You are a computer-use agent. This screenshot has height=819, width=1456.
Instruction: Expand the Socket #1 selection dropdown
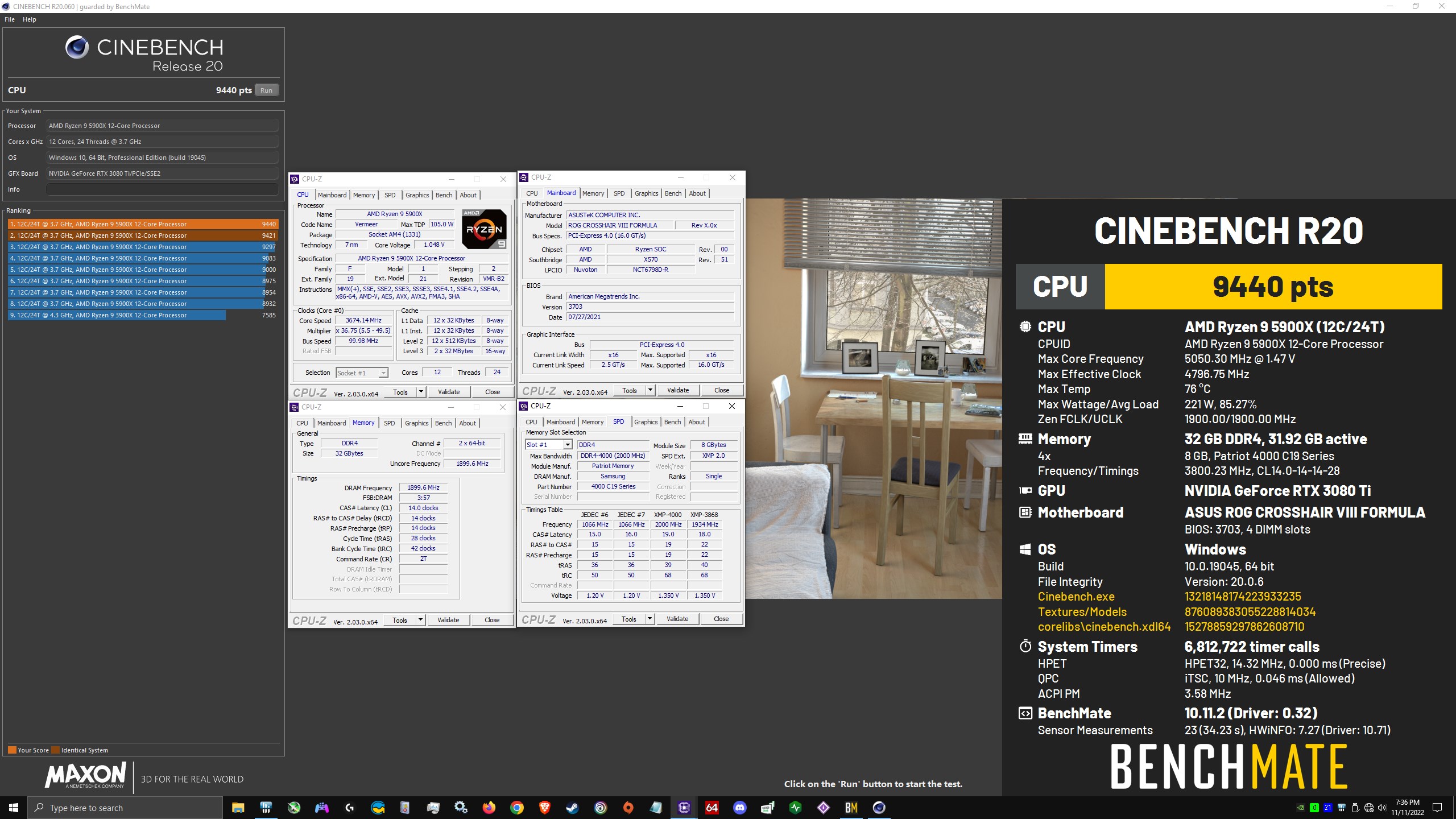tap(383, 373)
